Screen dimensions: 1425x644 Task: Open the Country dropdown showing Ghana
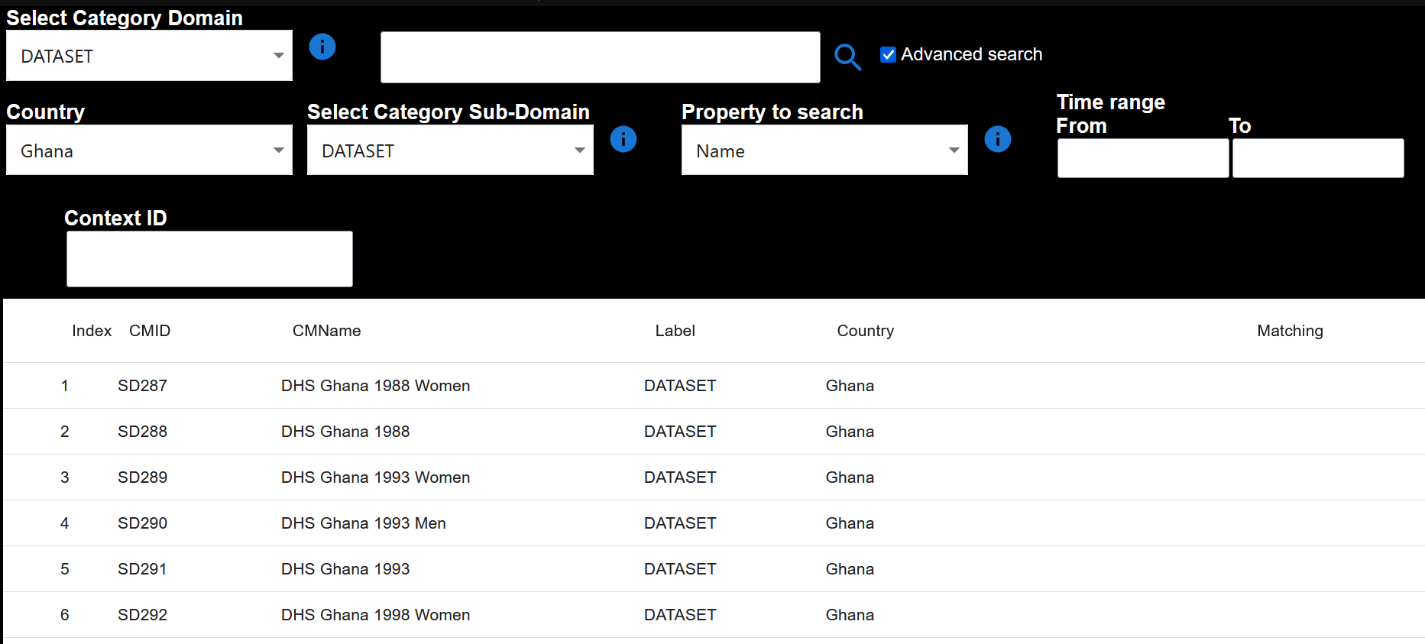pyautogui.click(x=149, y=151)
